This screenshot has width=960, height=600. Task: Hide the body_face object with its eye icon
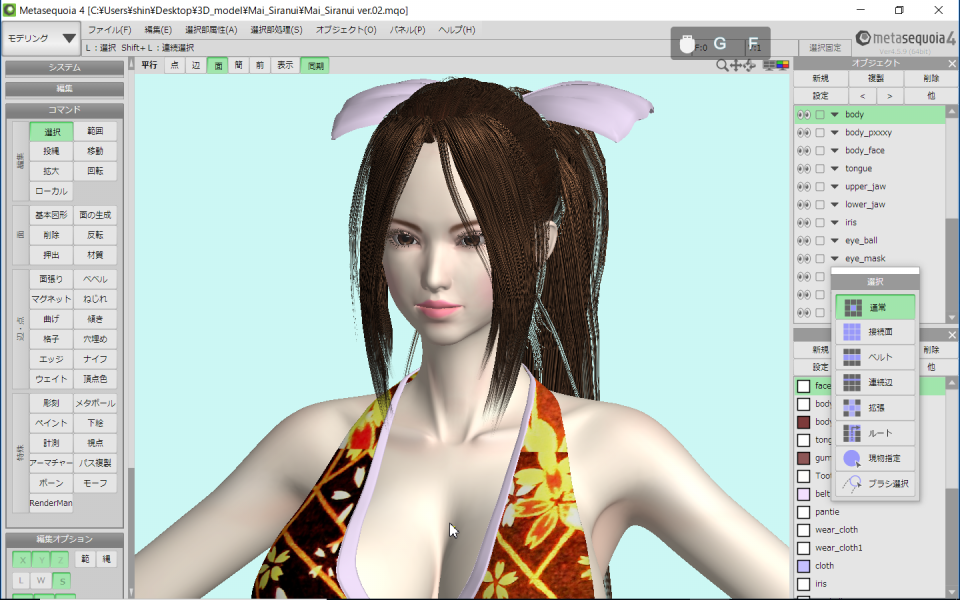803,151
